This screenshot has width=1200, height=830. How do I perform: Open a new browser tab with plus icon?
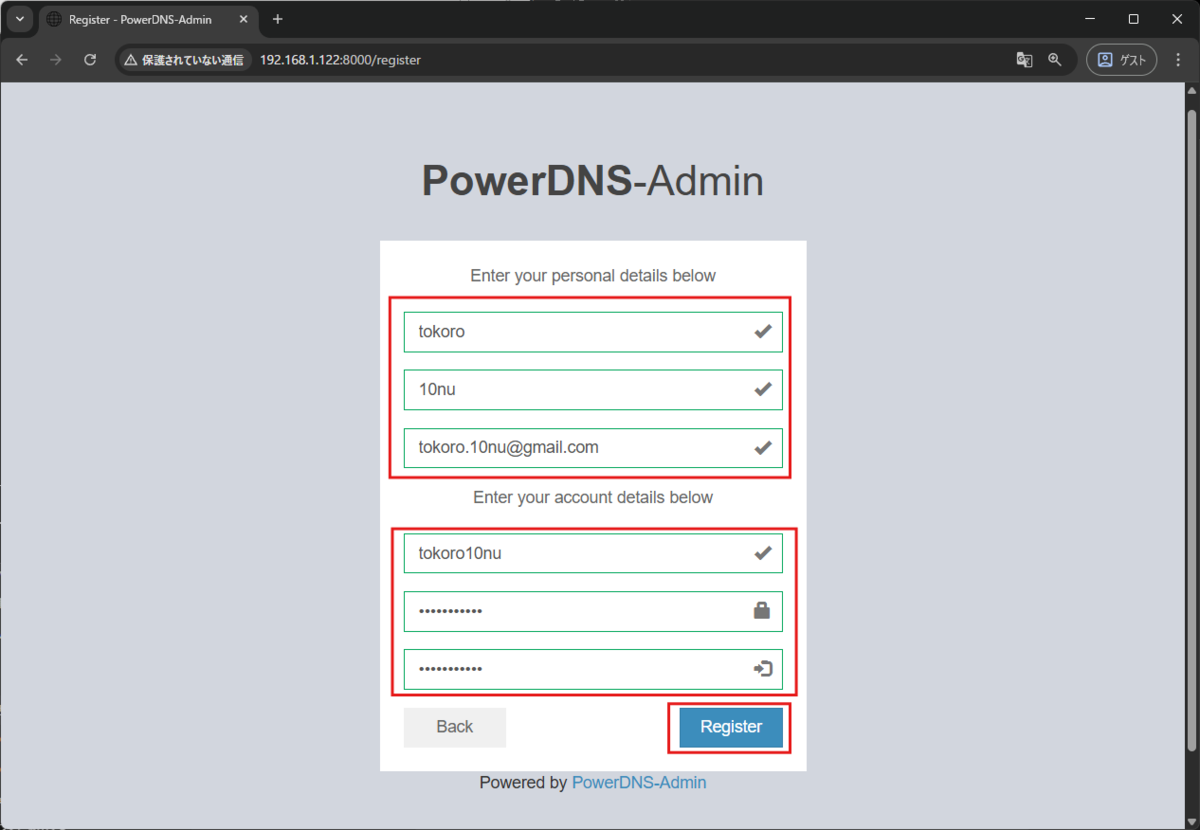pyautogui.click(x=278, y=19)
